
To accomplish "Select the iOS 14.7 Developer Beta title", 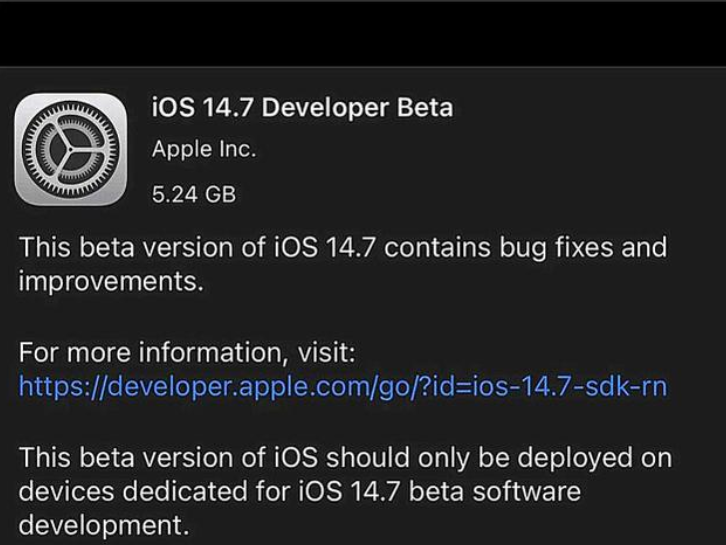I will point(301,107).
